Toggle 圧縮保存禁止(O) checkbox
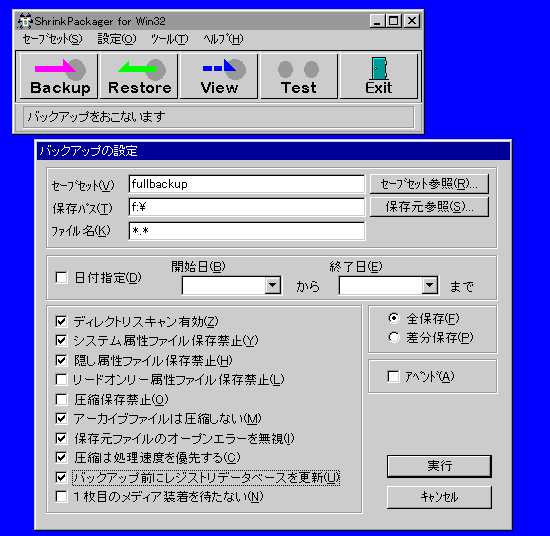Screen dimensions: 550x536 pyautogui.click(x=61, y=399)
